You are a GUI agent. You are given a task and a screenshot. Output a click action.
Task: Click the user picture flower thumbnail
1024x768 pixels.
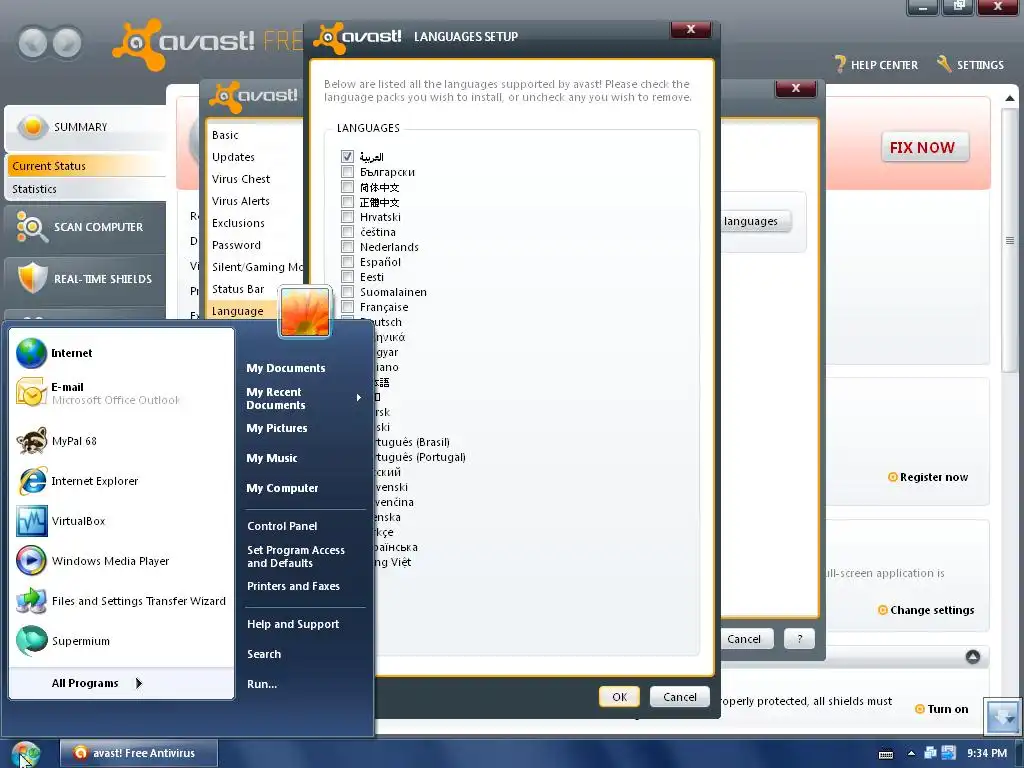(305, 313)
